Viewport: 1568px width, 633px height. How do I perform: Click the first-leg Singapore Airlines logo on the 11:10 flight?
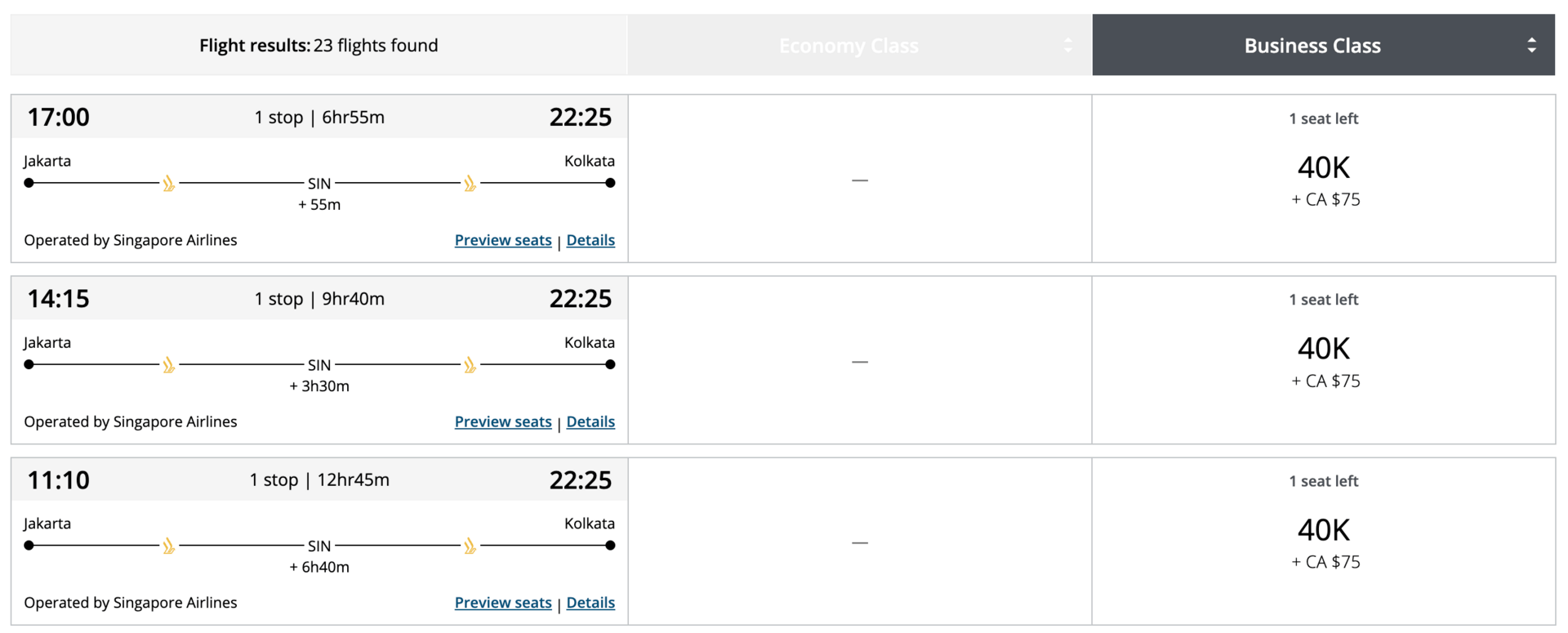tap(169, 546)
